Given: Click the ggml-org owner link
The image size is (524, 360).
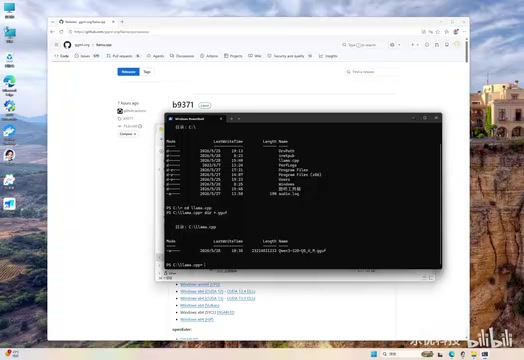Looking at the screenshot, I should pos(82,45).
